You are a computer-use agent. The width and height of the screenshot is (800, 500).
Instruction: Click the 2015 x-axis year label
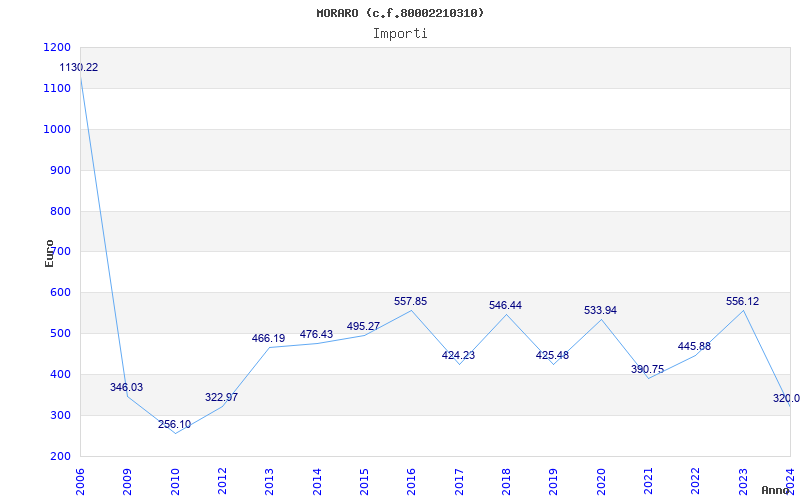click(364, 482)
